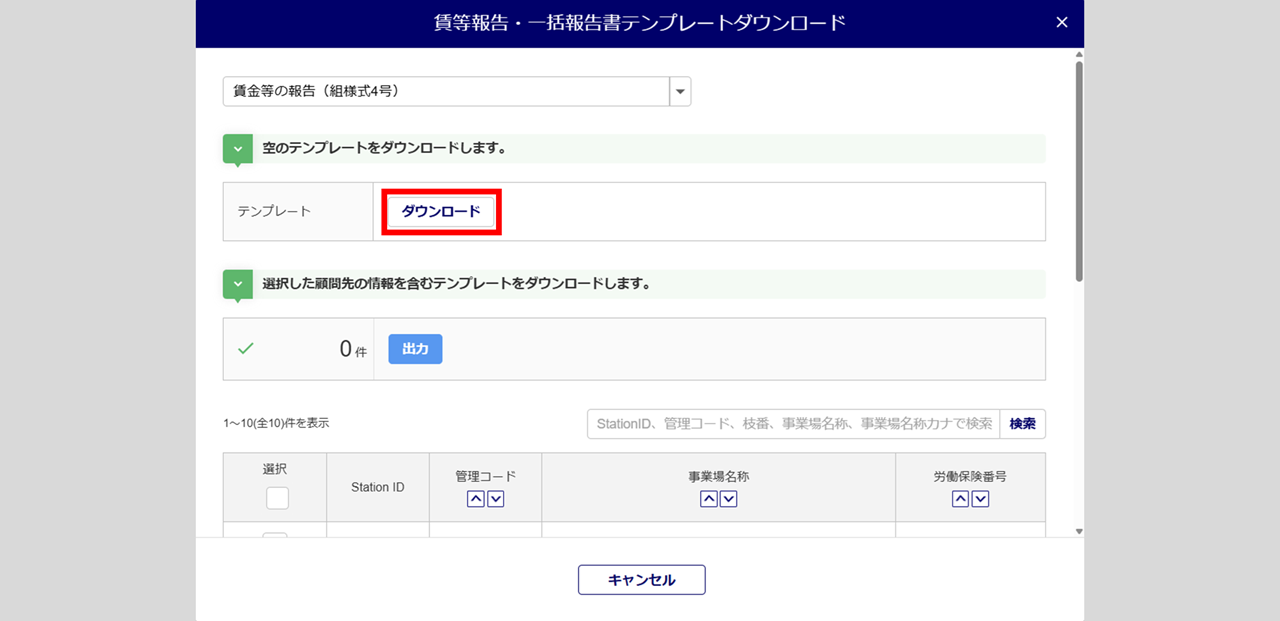Close the template download dialog with X

pyautogui.click(x=1062, y=23)
